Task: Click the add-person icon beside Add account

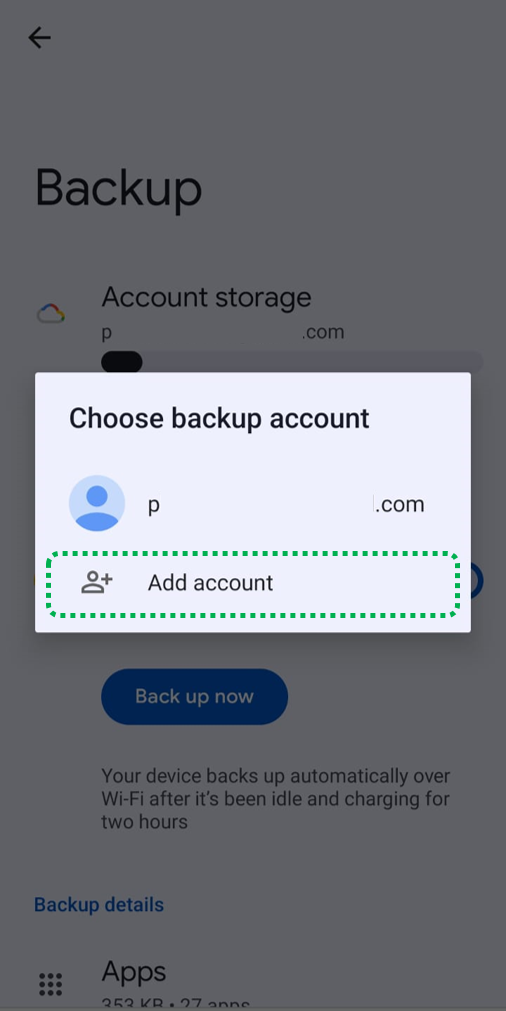Action: (97, 582)
